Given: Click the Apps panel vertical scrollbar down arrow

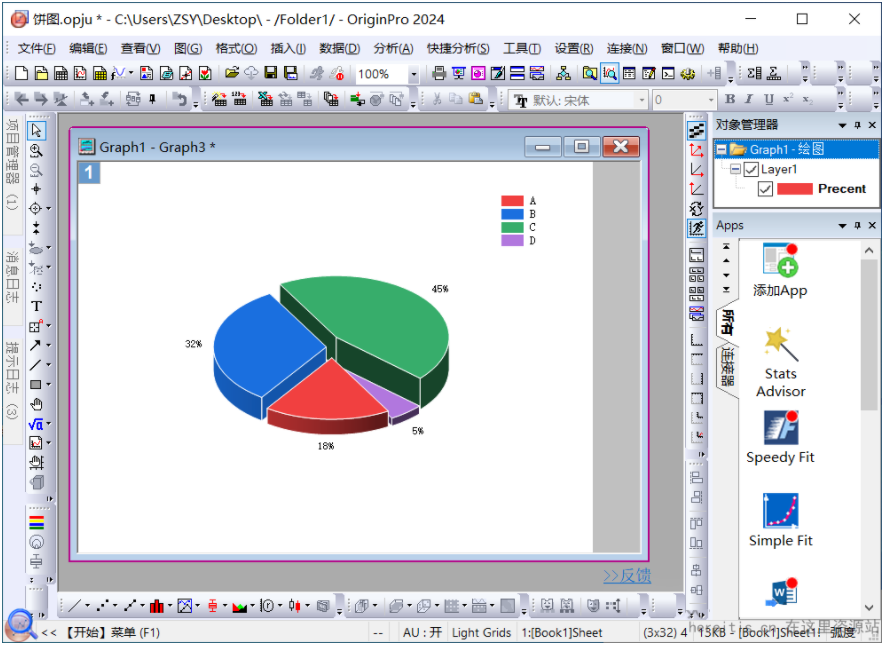Looking at the screenshot, I should click(x=868, y=608).
